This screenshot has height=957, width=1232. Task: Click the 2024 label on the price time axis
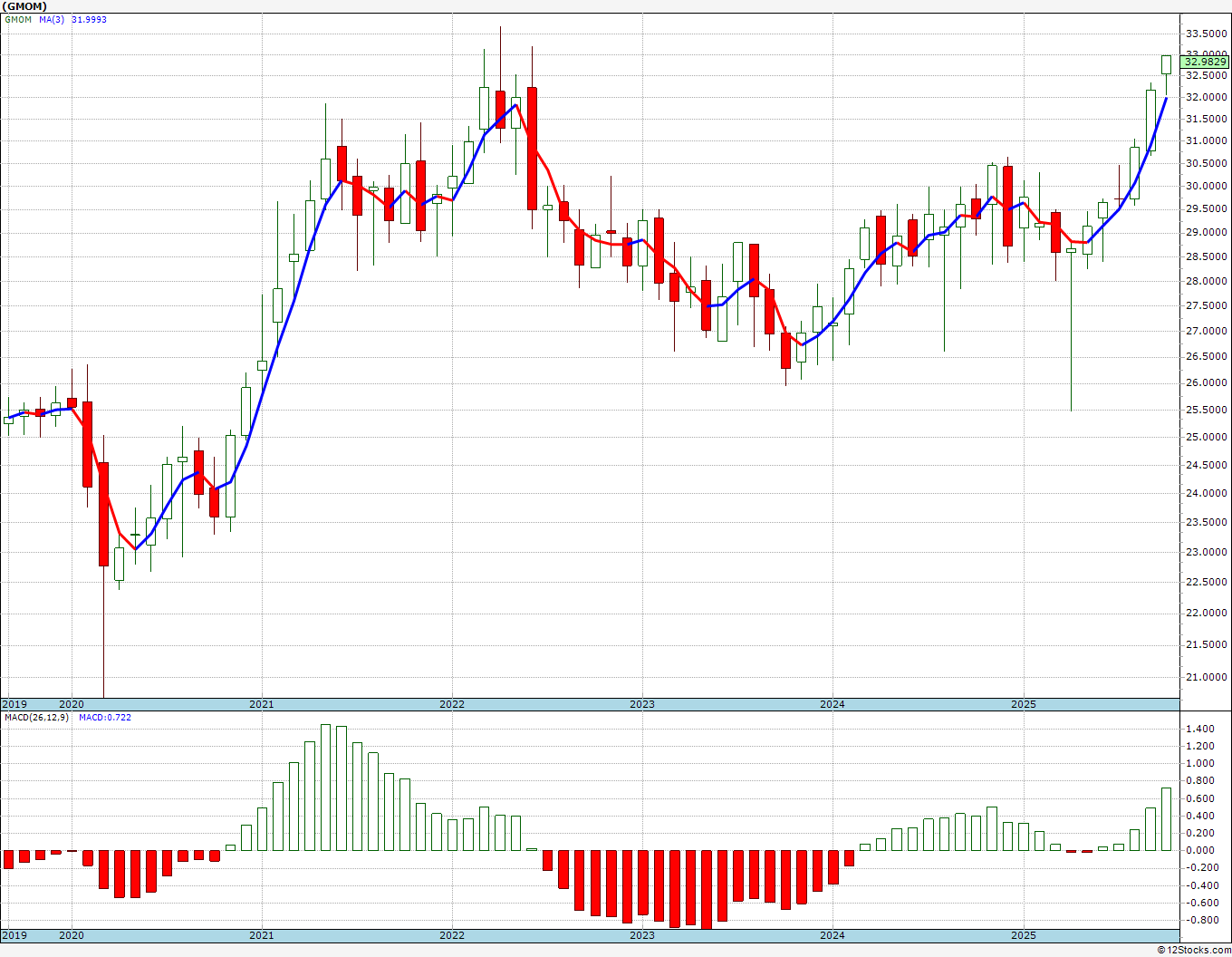832,704
